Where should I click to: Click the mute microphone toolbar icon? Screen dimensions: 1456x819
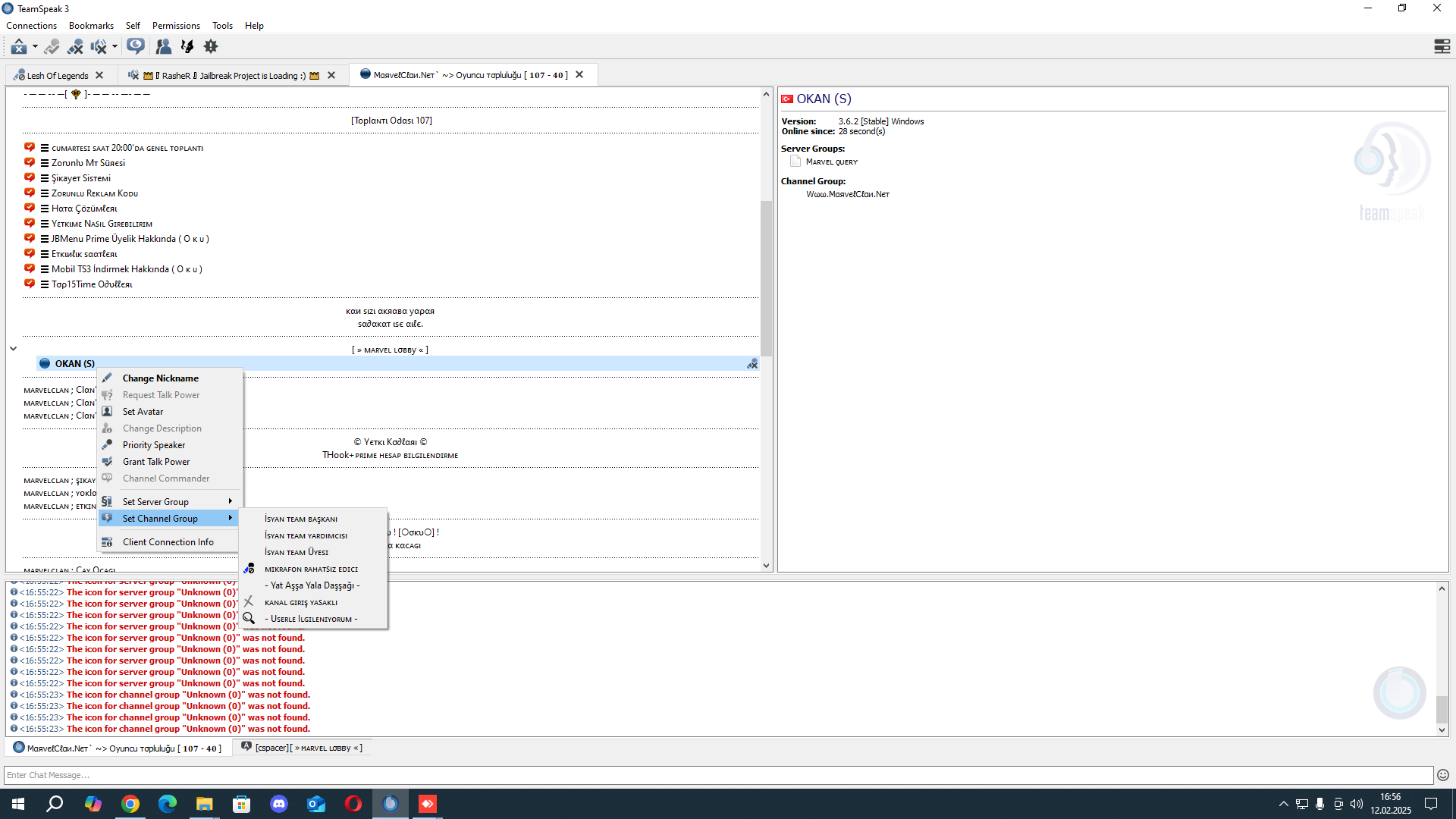click(75, 47)
